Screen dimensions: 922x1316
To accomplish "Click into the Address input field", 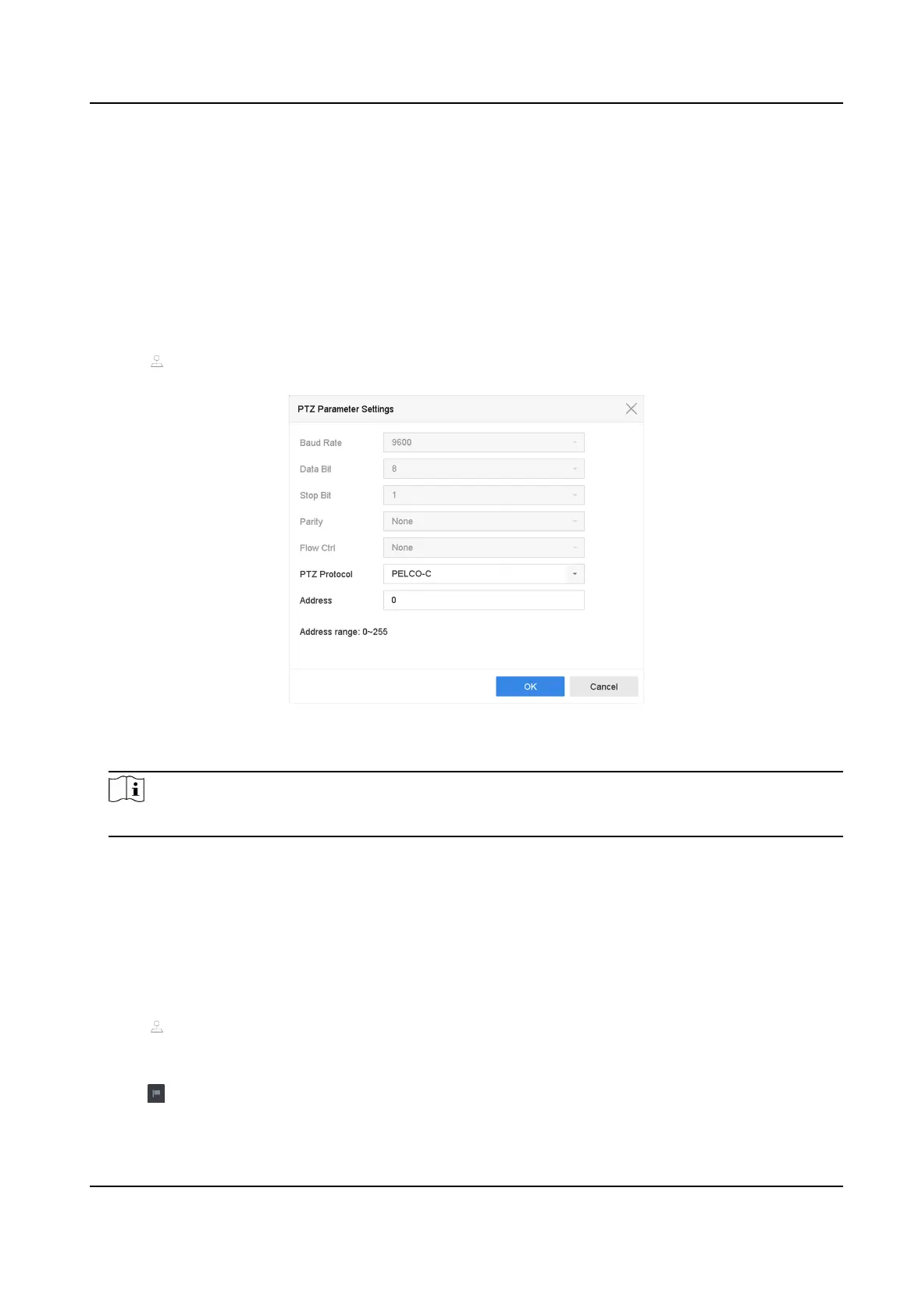I will tap(483, 600).
